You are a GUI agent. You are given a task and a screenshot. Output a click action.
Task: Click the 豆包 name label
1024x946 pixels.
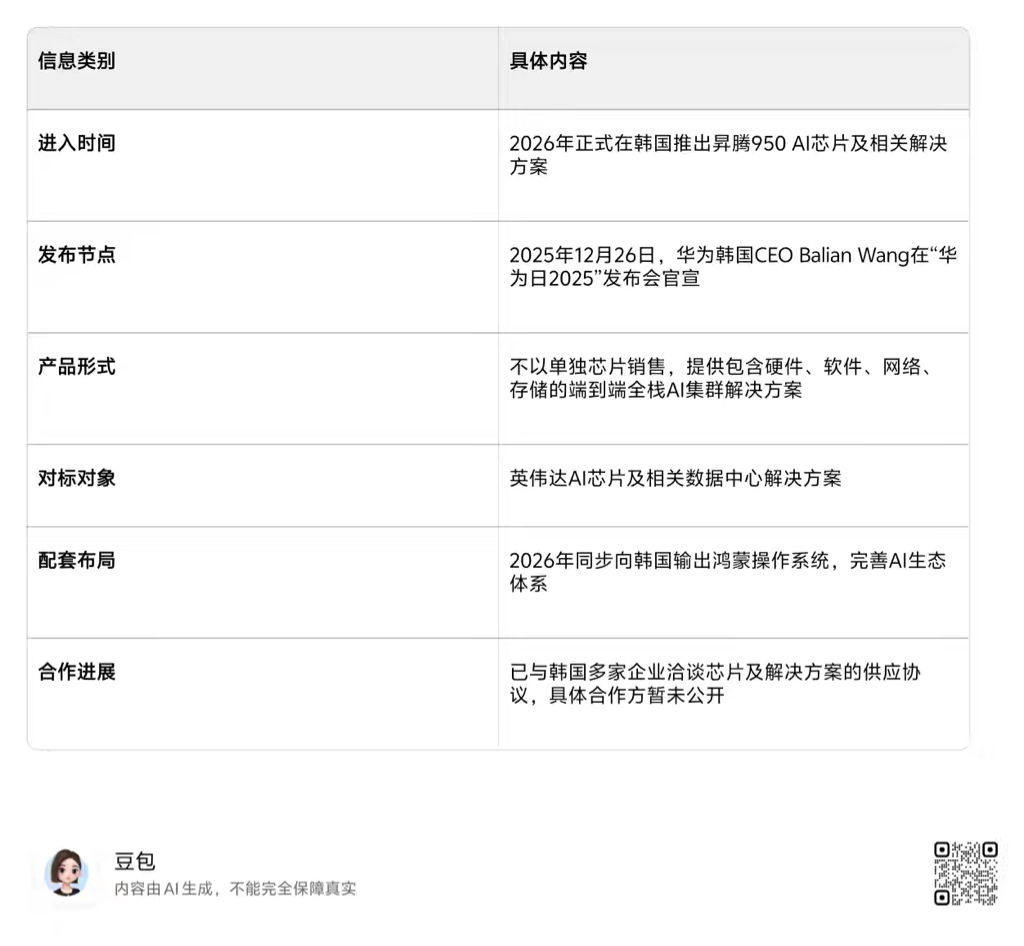135,861
